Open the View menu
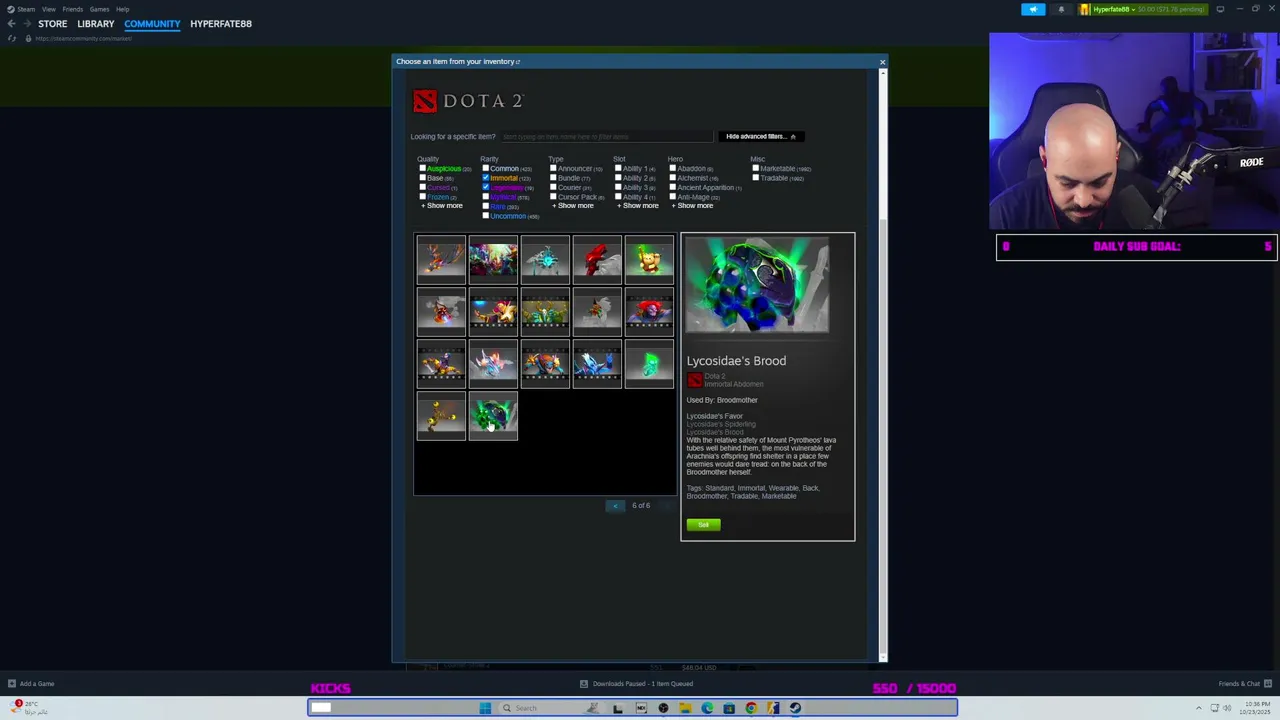Viewport: 1280px width, 720px height. [48, 9]
